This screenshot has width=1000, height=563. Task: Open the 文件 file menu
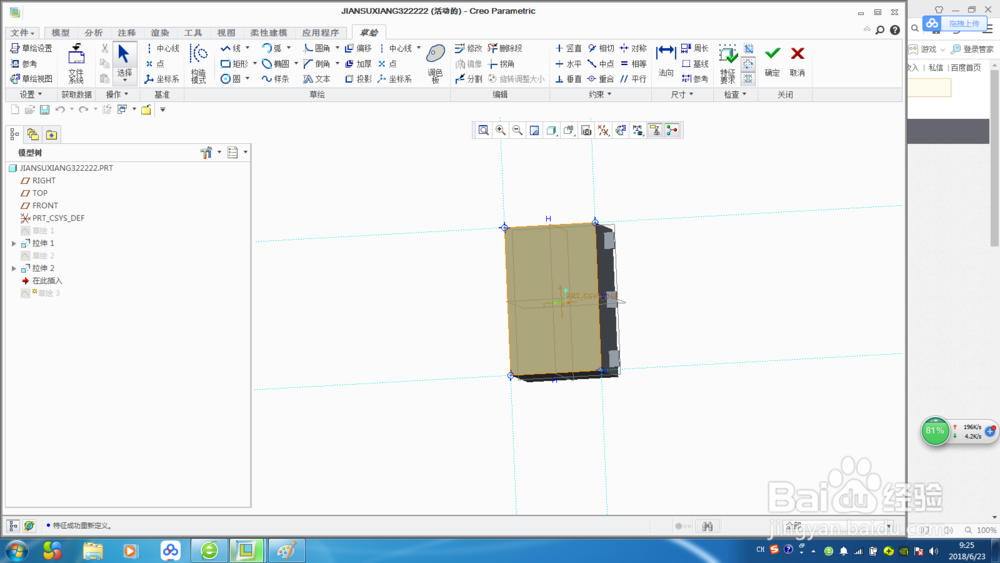point(22,33)
